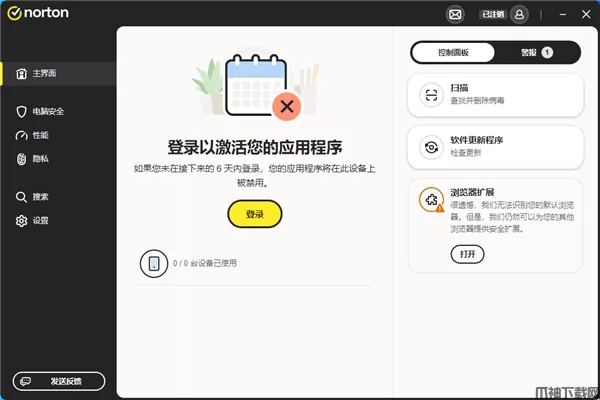Click the calendar illustration with red X

click(256, 86)
